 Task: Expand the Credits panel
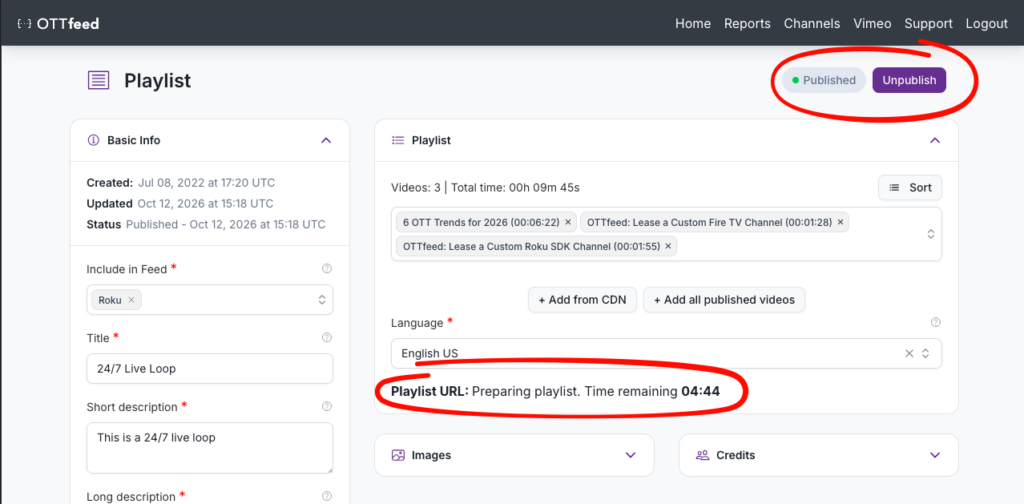pyautogui.click(x=935, y=455)
